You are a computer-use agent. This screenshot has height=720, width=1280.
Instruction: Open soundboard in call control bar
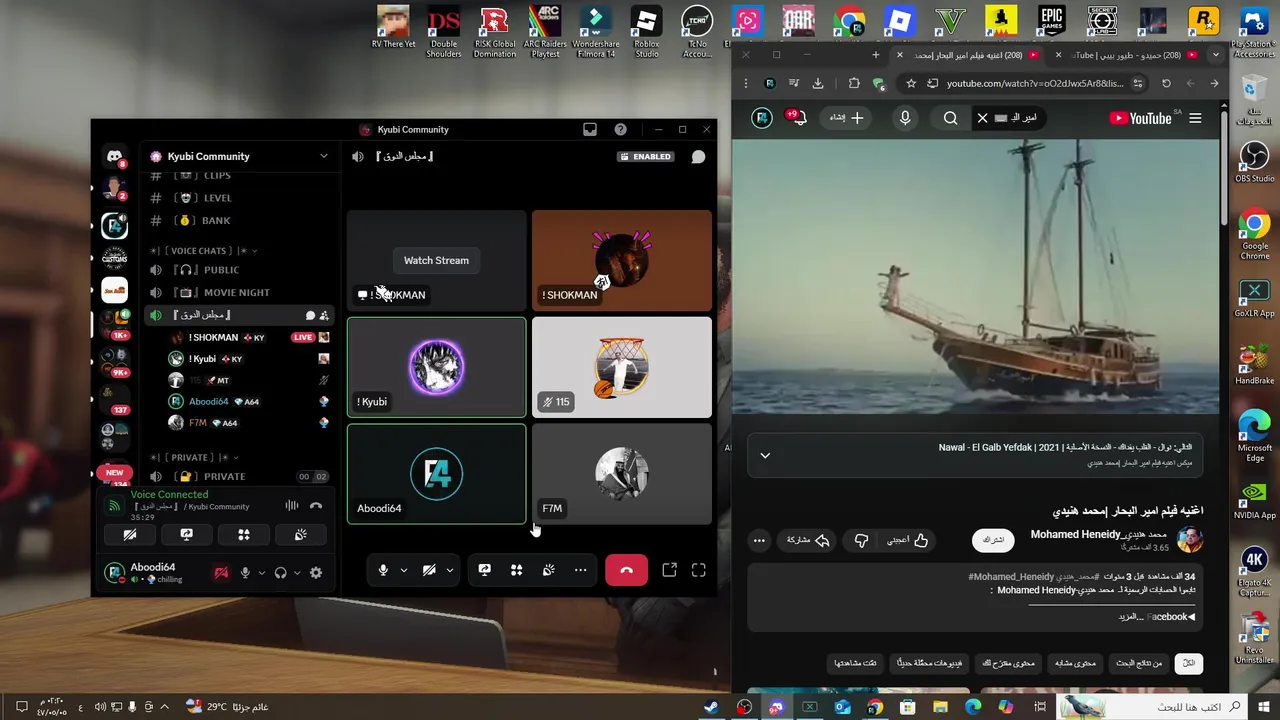tap(549, 570)
